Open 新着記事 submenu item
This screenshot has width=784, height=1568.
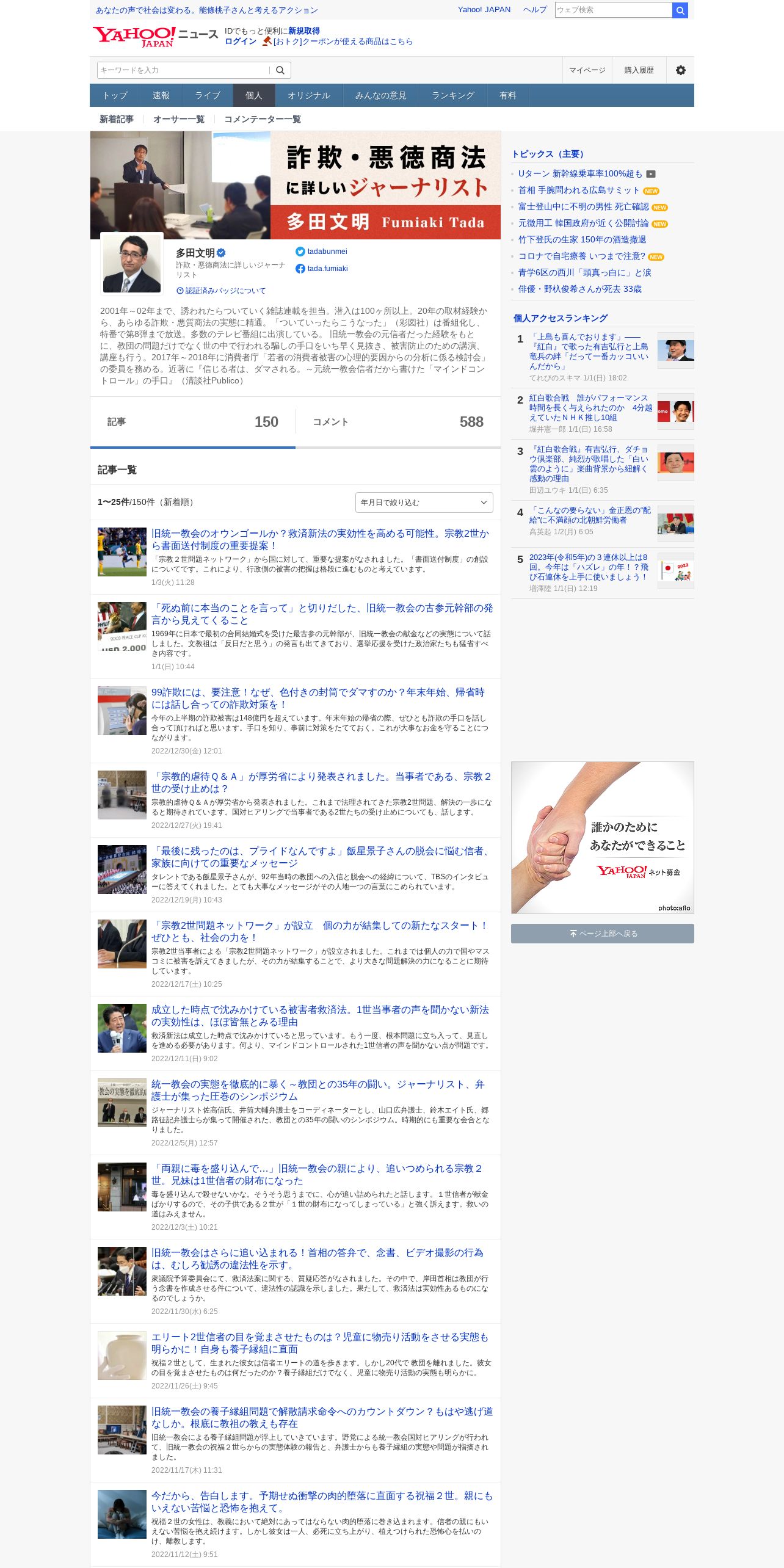[117, 119]
